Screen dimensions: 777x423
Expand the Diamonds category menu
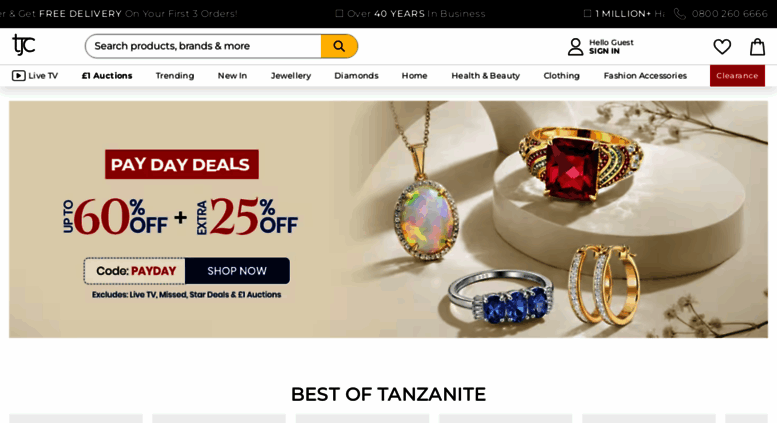click(x=356, y=75)
